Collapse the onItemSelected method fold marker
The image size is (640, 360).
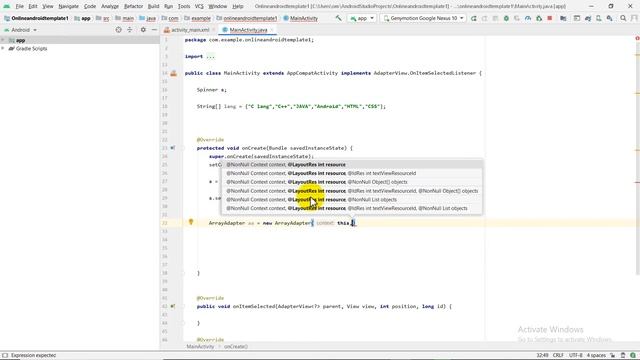pos(183,306)
